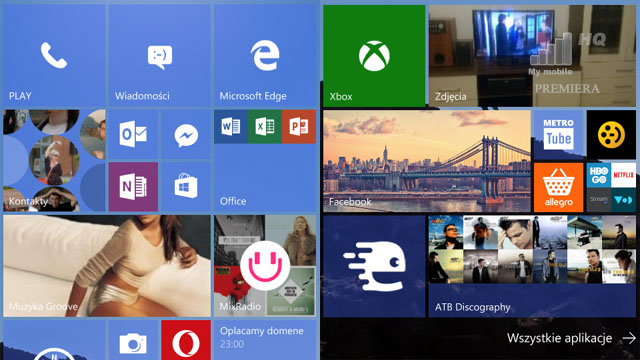The width and height of the screenshot is (640, 360).
Task: Open the compass tile at the bottom
Action: tap(54, 340)
